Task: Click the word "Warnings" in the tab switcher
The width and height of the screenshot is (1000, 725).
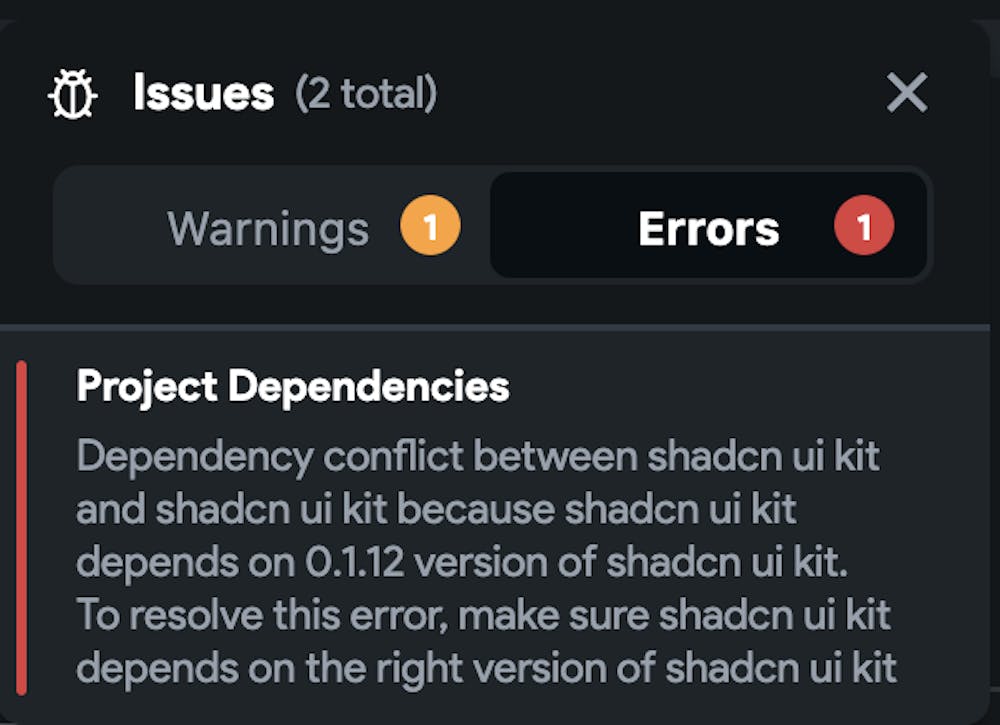Action: (x=268, y=229)
